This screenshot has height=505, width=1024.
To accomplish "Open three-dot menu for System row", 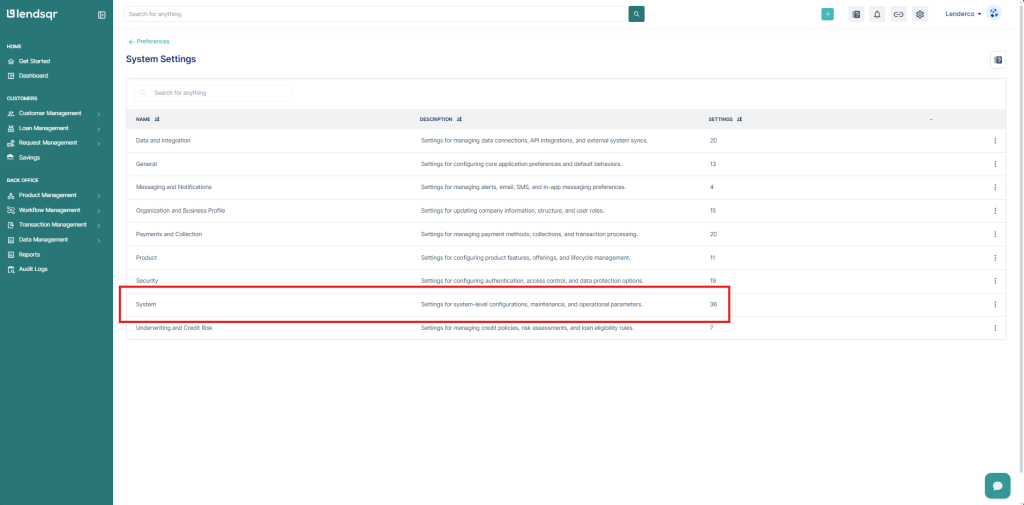I will pyautogui.click(x=995, y=304).
